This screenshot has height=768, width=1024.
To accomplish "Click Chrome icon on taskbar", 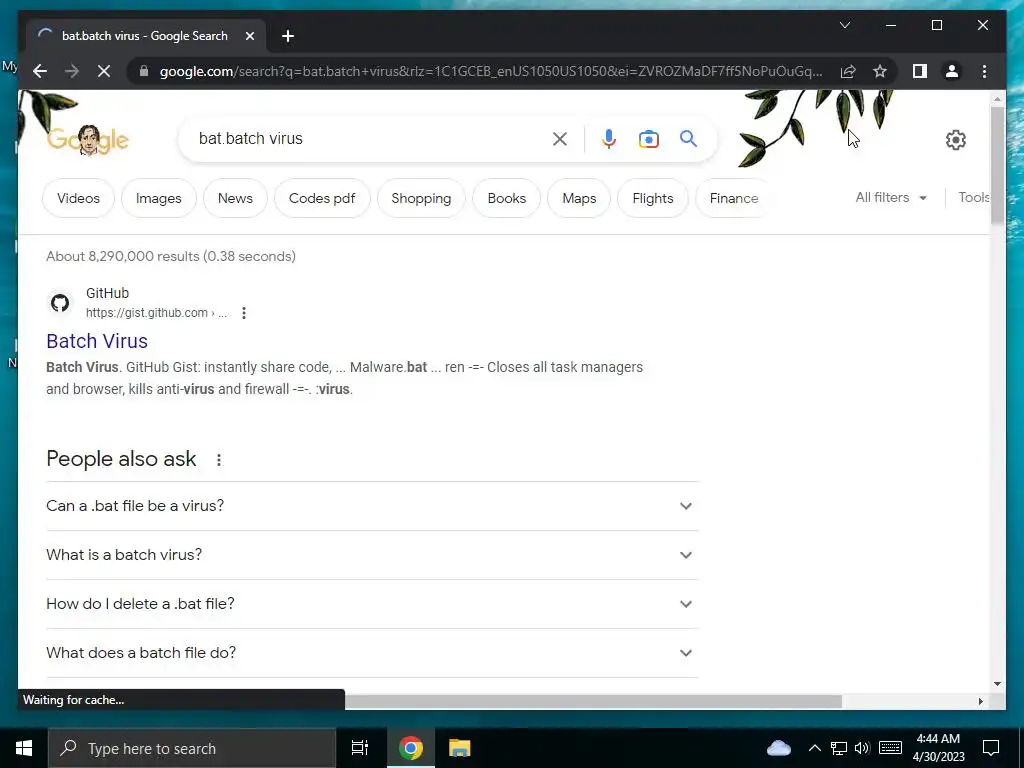I will [x=411, y=748].
